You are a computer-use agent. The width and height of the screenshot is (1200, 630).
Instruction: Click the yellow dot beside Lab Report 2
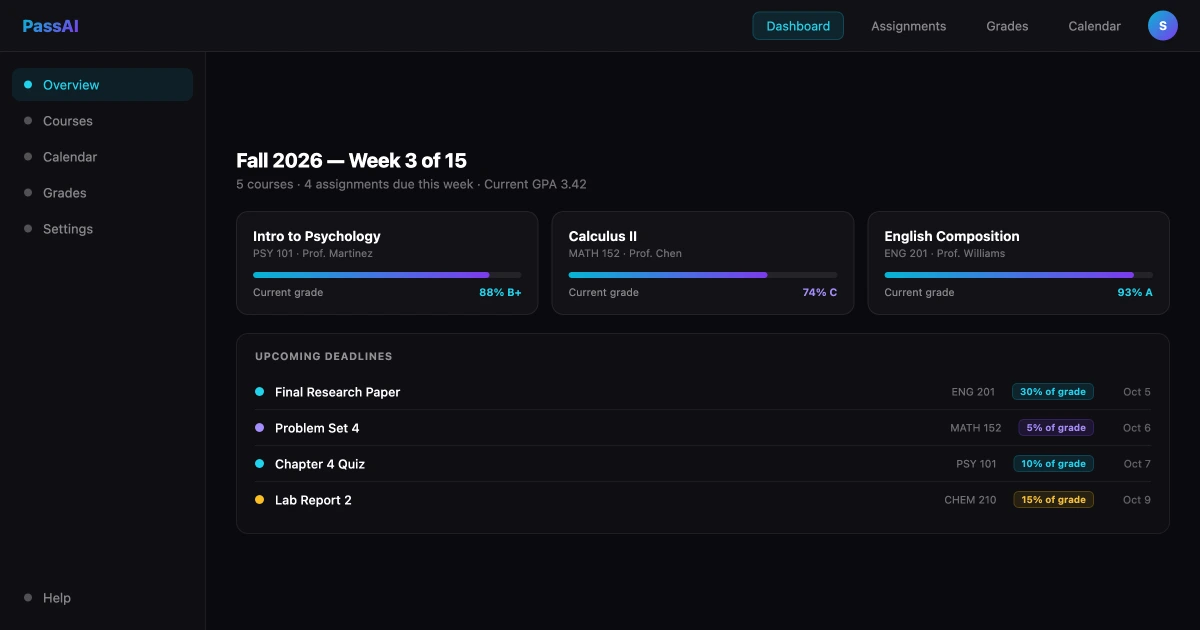click(x=259, y=500)
